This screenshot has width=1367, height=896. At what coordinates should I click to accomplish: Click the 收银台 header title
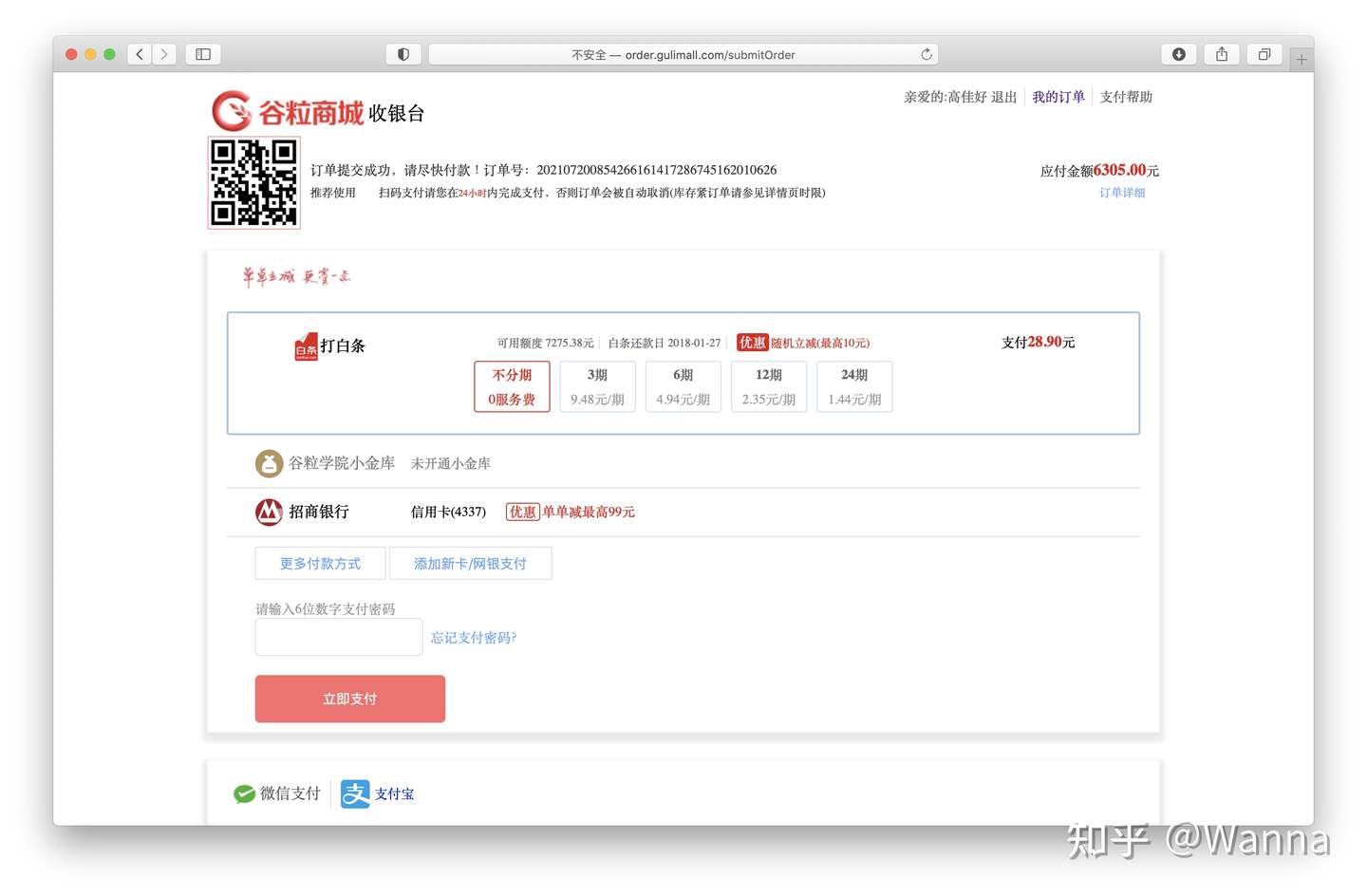coord(397,114)
